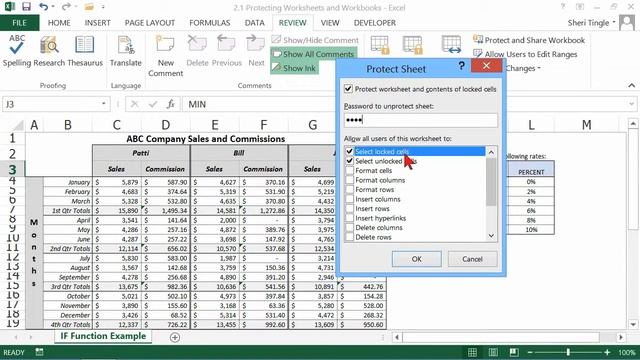Switch to the DEVELOPER tab
The image size is (640, 360).
pyautogui.click(x=375, y=23)
